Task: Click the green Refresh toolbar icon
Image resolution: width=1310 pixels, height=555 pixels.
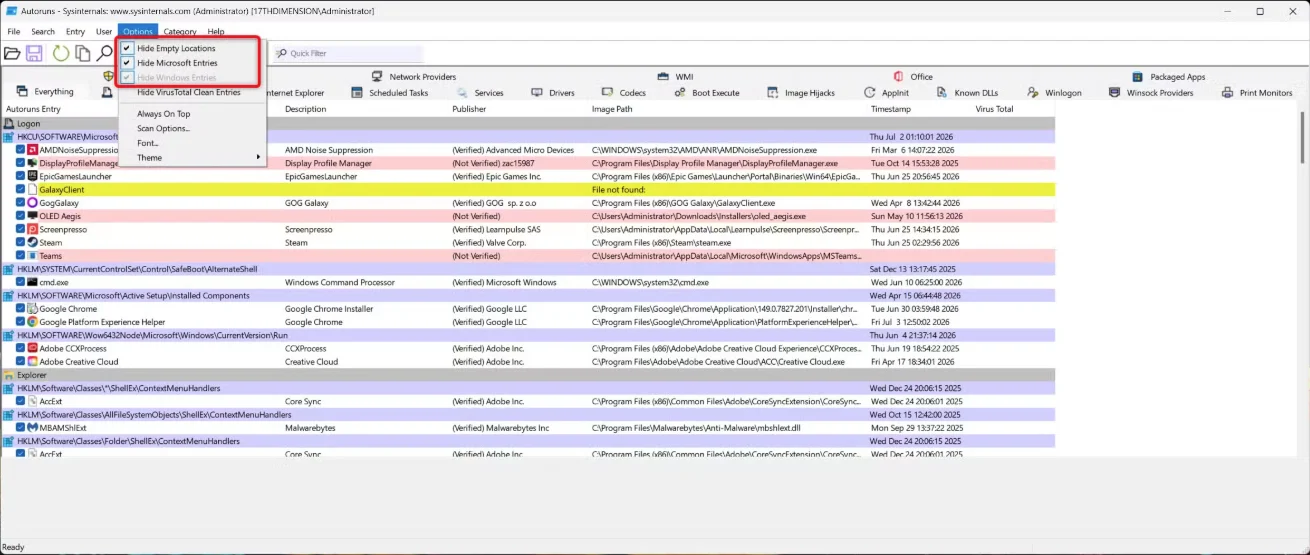Action: pos(61,53)
